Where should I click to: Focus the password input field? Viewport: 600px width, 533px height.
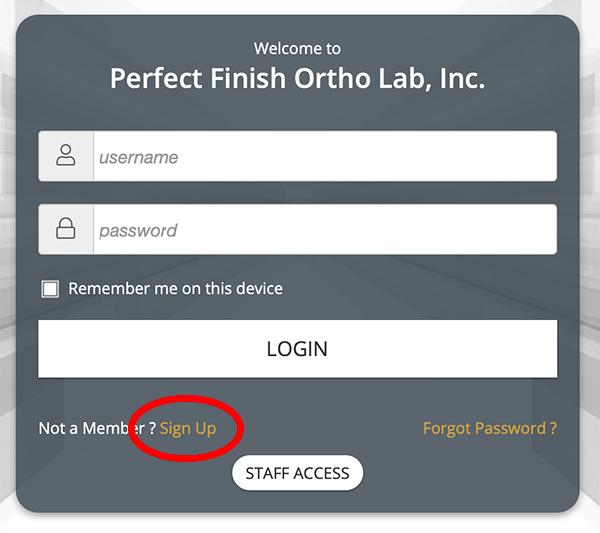[x=324, y=230]
